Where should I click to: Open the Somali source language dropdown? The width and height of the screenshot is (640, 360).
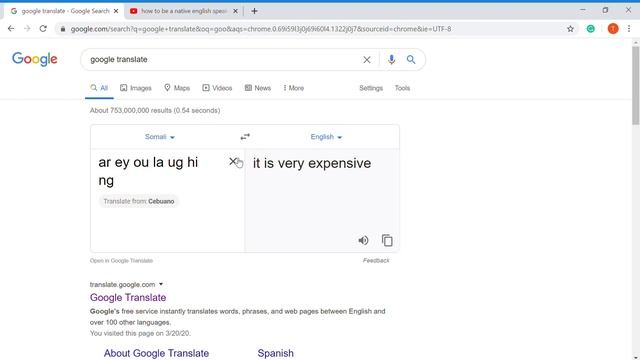click(x=160, y=137)
